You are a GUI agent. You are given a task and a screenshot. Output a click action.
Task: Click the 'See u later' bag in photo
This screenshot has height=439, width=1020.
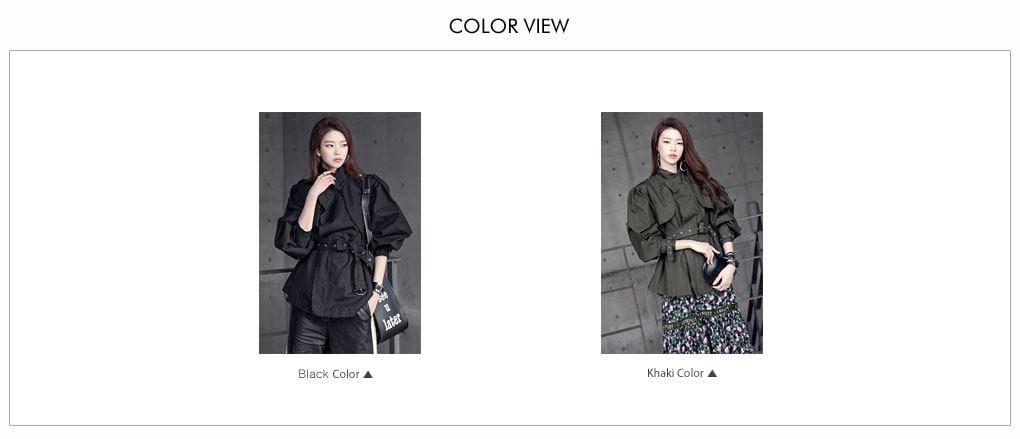tap(390, 312)
